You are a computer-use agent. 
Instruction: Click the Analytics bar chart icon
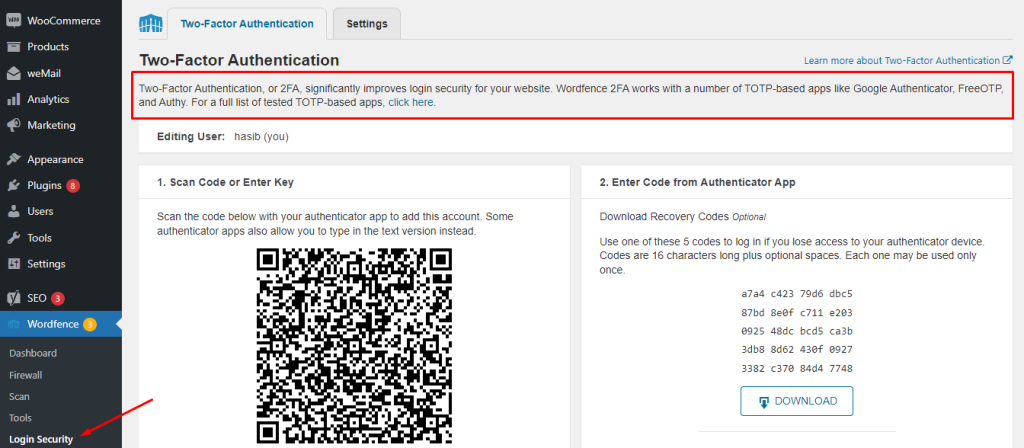tap(14, 99)
